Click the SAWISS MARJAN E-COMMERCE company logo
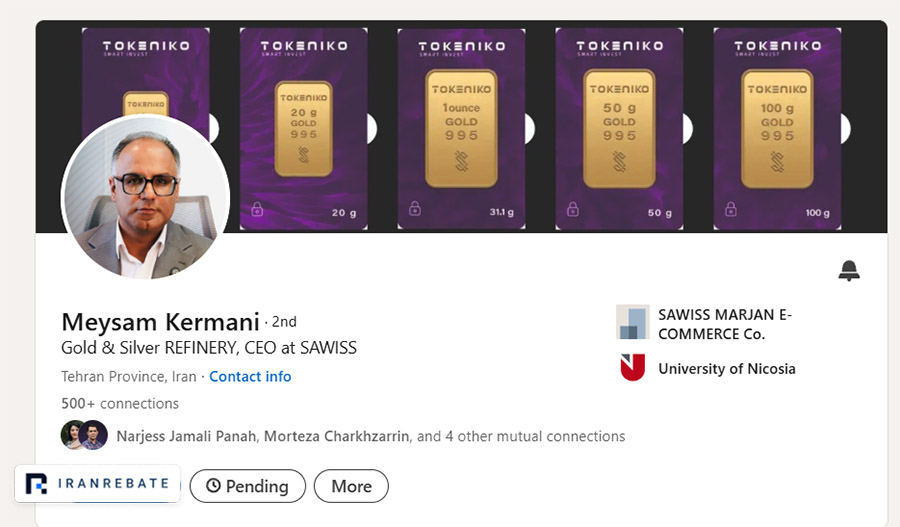Screen dimensions: 900x527 coord(633,321)
